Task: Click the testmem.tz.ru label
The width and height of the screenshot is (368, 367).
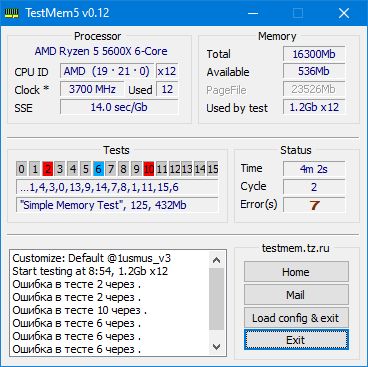Action: (296, 248)
